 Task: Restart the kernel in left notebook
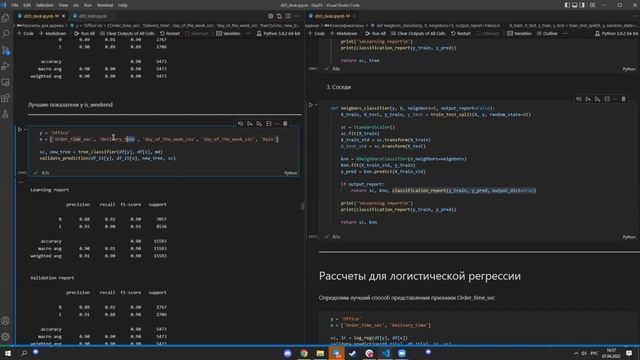click(x=170, y=33)
